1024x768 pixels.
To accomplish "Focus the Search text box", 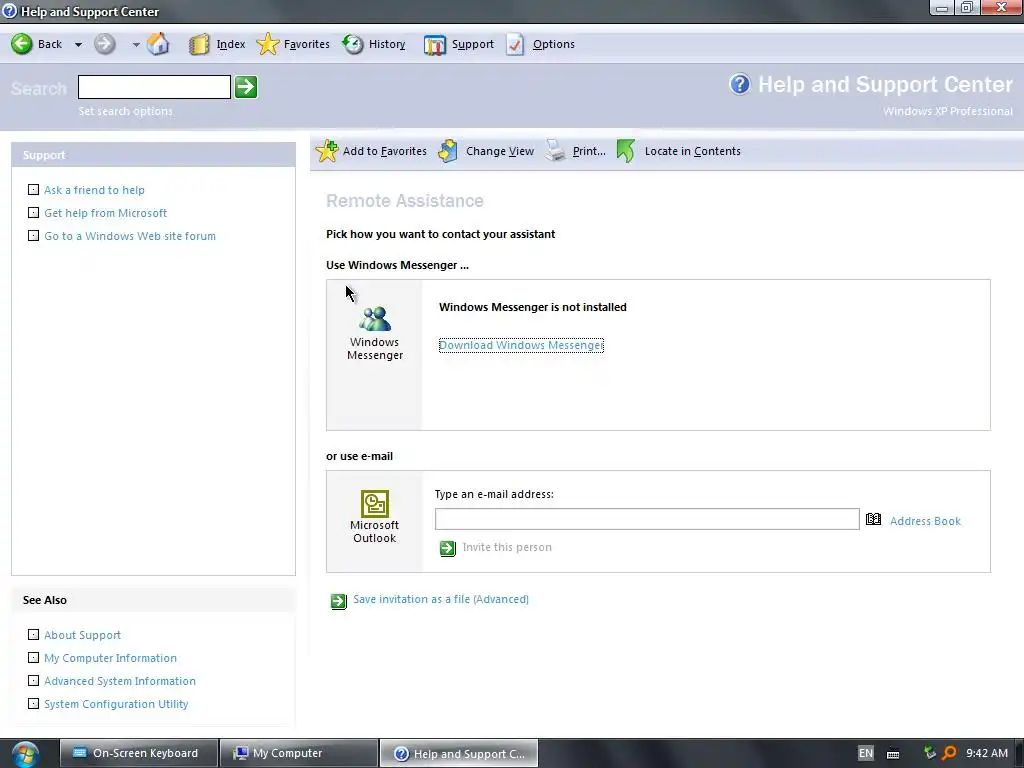I will pyautogui.click(x=154, y=87).
